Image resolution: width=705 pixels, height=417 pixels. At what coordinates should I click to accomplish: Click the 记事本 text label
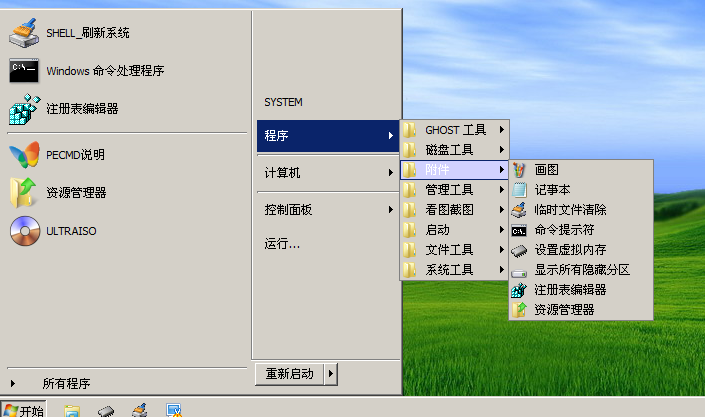coord(552,189)
